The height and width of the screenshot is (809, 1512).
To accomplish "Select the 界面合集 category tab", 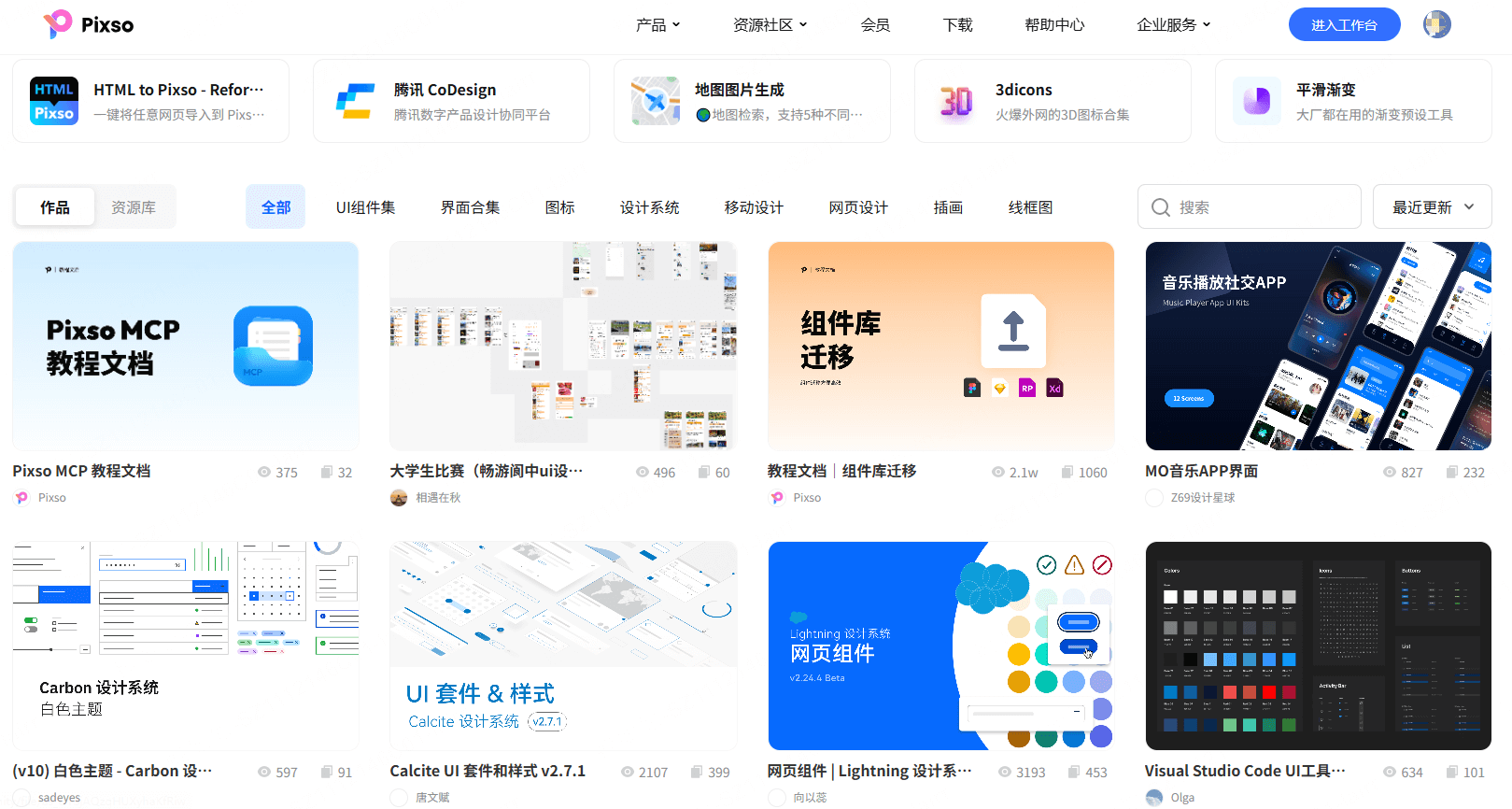I will pyautogui.click(x=471, y=207).
